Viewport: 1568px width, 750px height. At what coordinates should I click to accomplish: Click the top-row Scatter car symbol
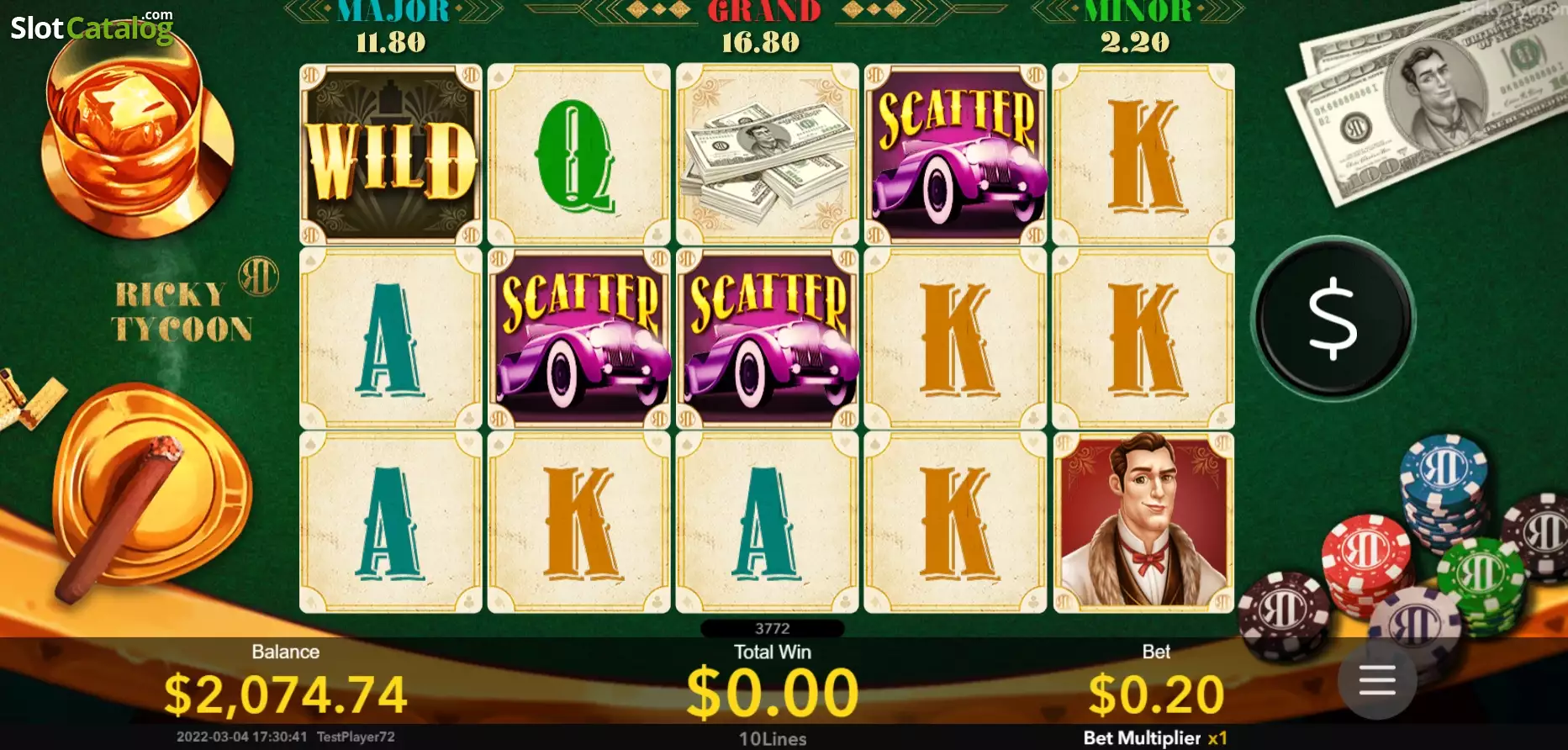pyautogui.click(x=956, y=155)
